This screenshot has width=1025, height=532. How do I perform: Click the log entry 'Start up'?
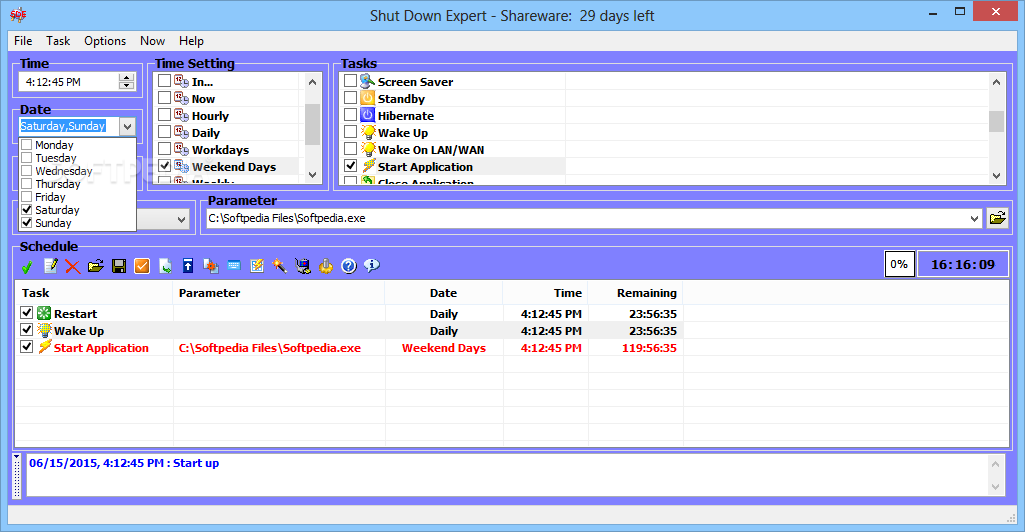point(124,463)
